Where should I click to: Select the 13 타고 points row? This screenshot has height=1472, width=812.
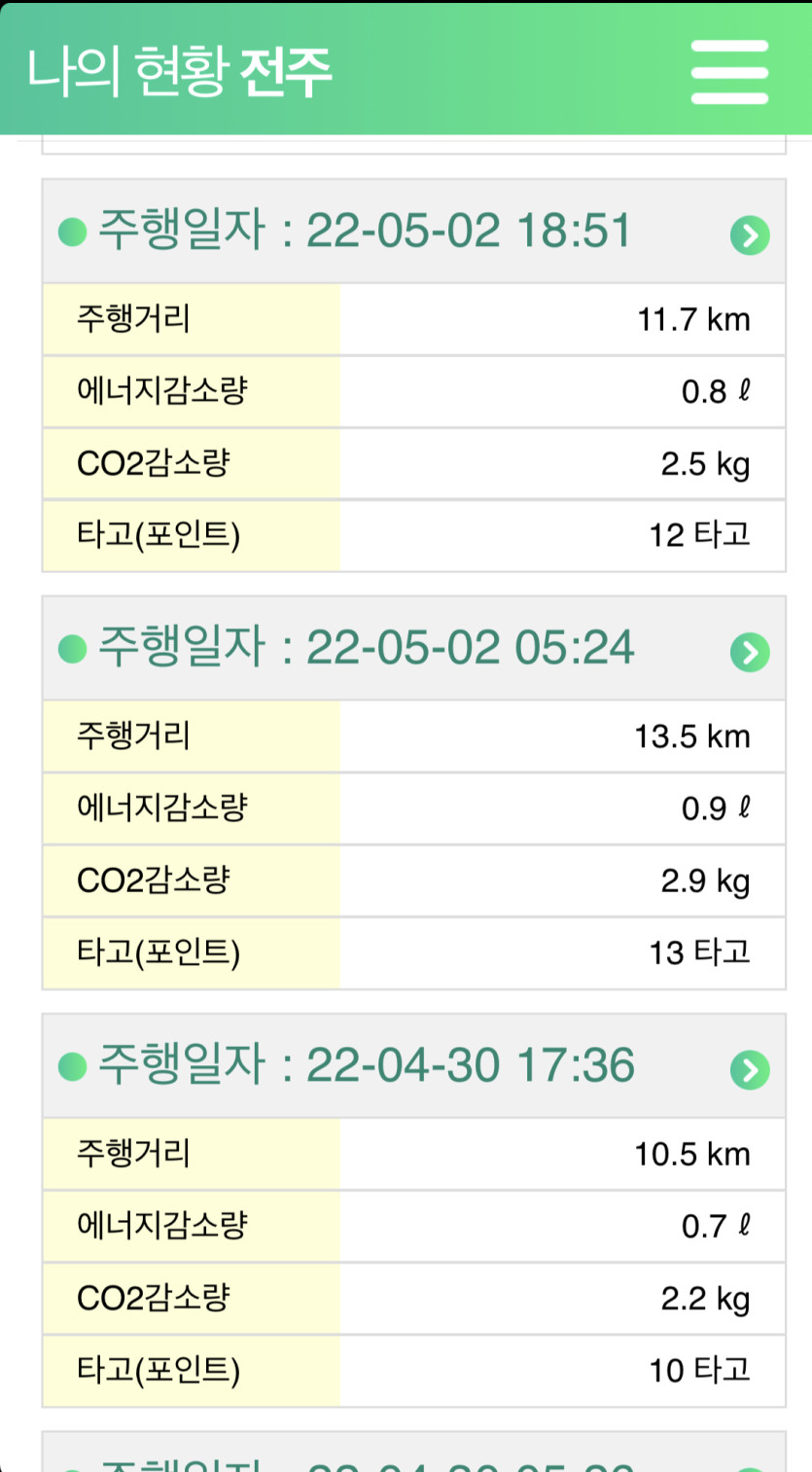[x=413, y=952]
